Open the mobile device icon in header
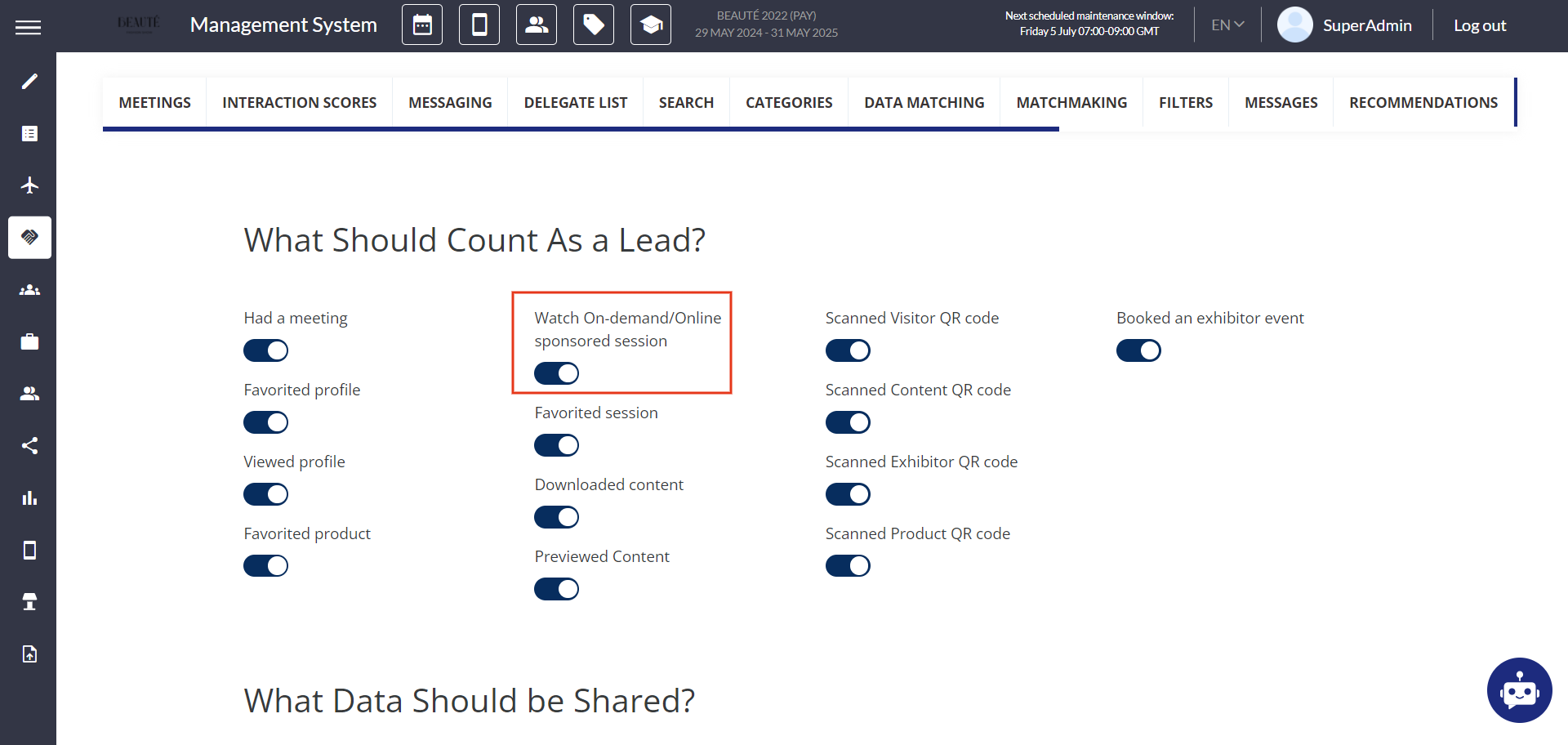 479,25
